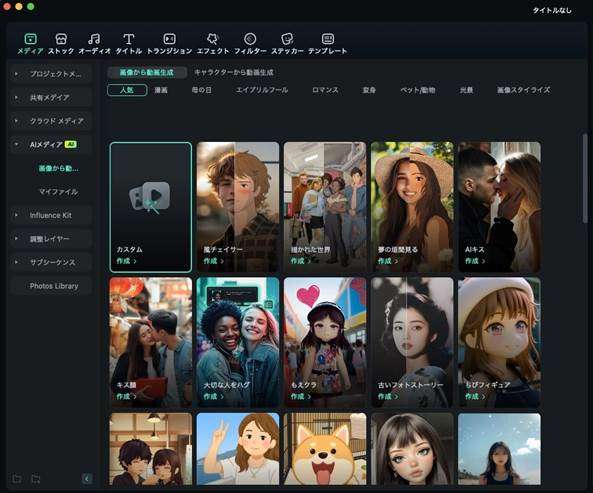Select the 漫画 category filter

[x=161, y=90]
